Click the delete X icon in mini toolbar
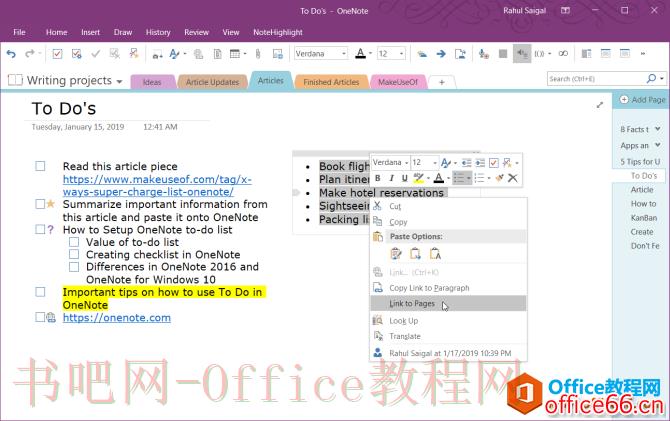The width and height of the screenshot is (670, 421). point(513,178)
